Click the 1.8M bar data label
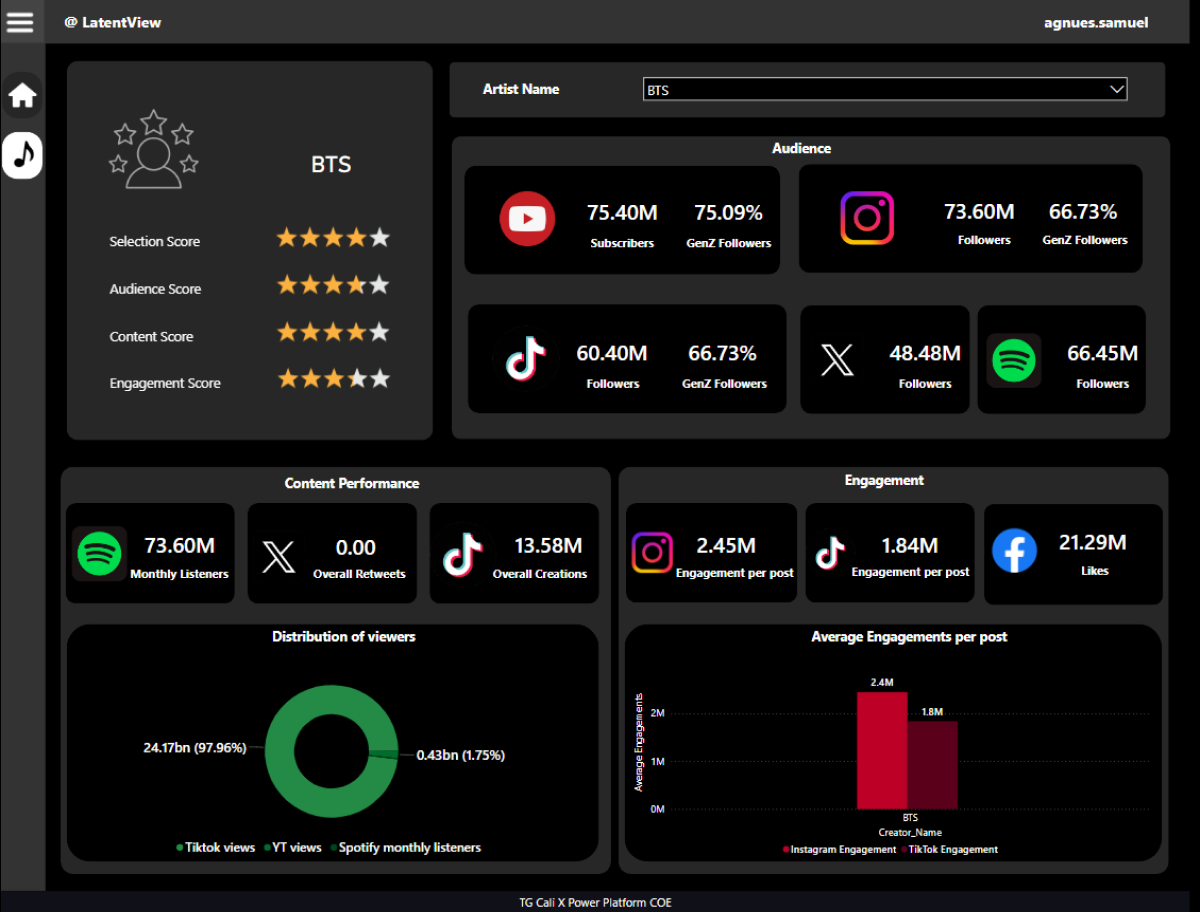Viewport: 1200px width, 912px height. click(x=932, y=711)
